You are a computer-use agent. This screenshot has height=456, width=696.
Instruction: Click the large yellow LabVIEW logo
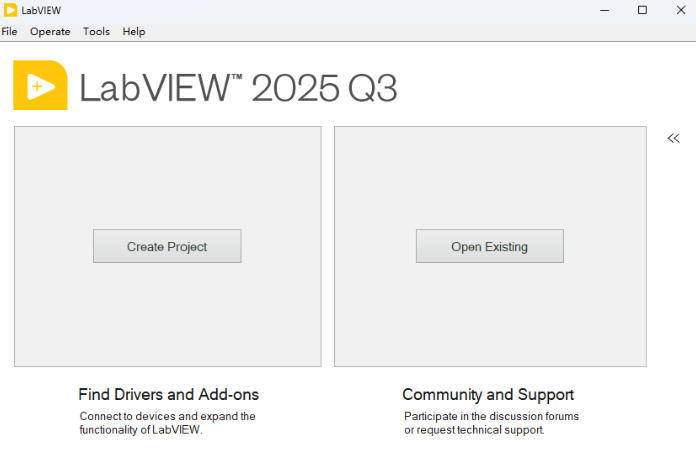(x=40, y=86)
